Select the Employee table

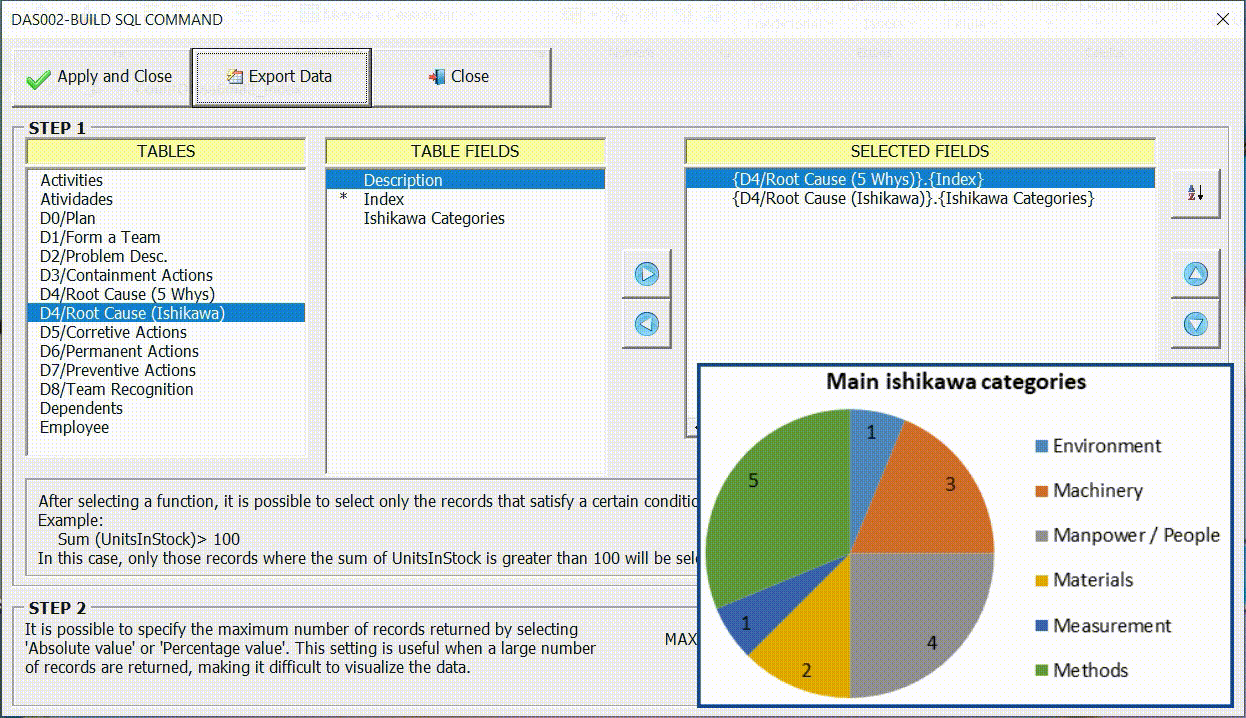(x=74, y=427)
